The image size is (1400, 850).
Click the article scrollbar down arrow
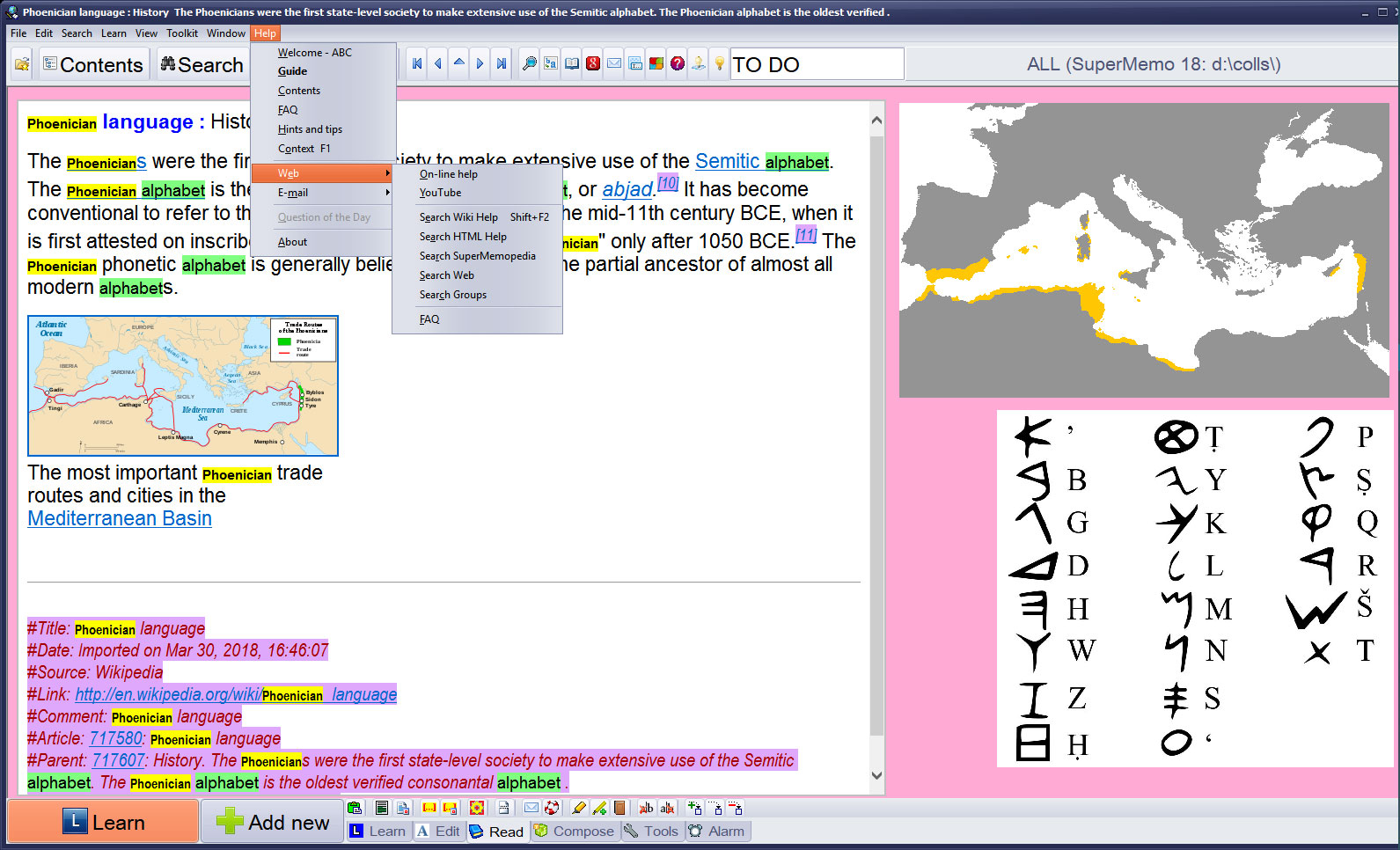pyautogui.click(x=876, y=775)
